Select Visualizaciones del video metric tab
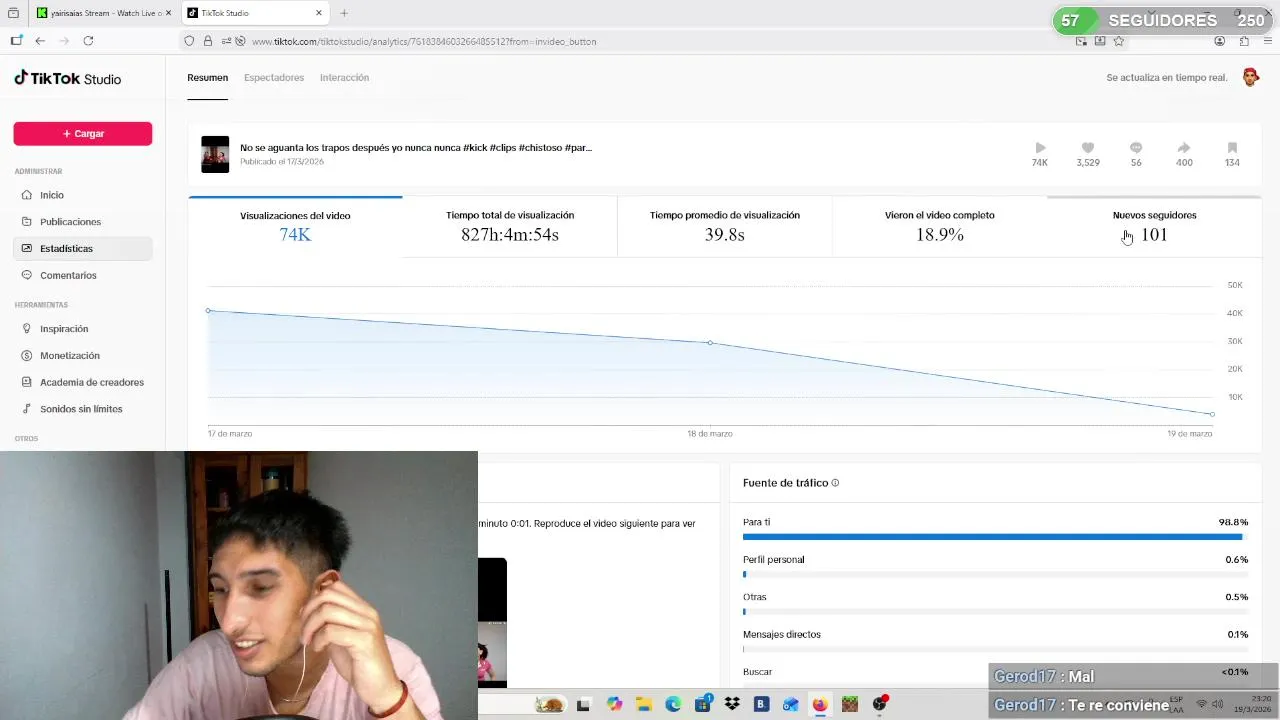Image resolution: width=1280 pixels, height=720 pixels. pyautogui.click(x=295, y=227)
